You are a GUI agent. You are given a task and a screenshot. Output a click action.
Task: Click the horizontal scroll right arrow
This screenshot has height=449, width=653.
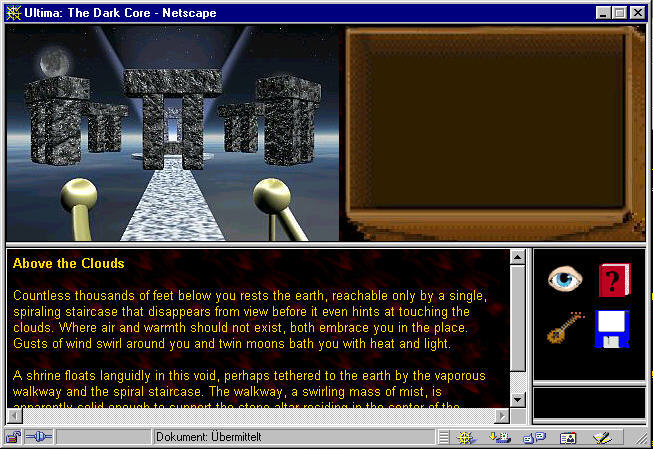(x=502, y=416)
